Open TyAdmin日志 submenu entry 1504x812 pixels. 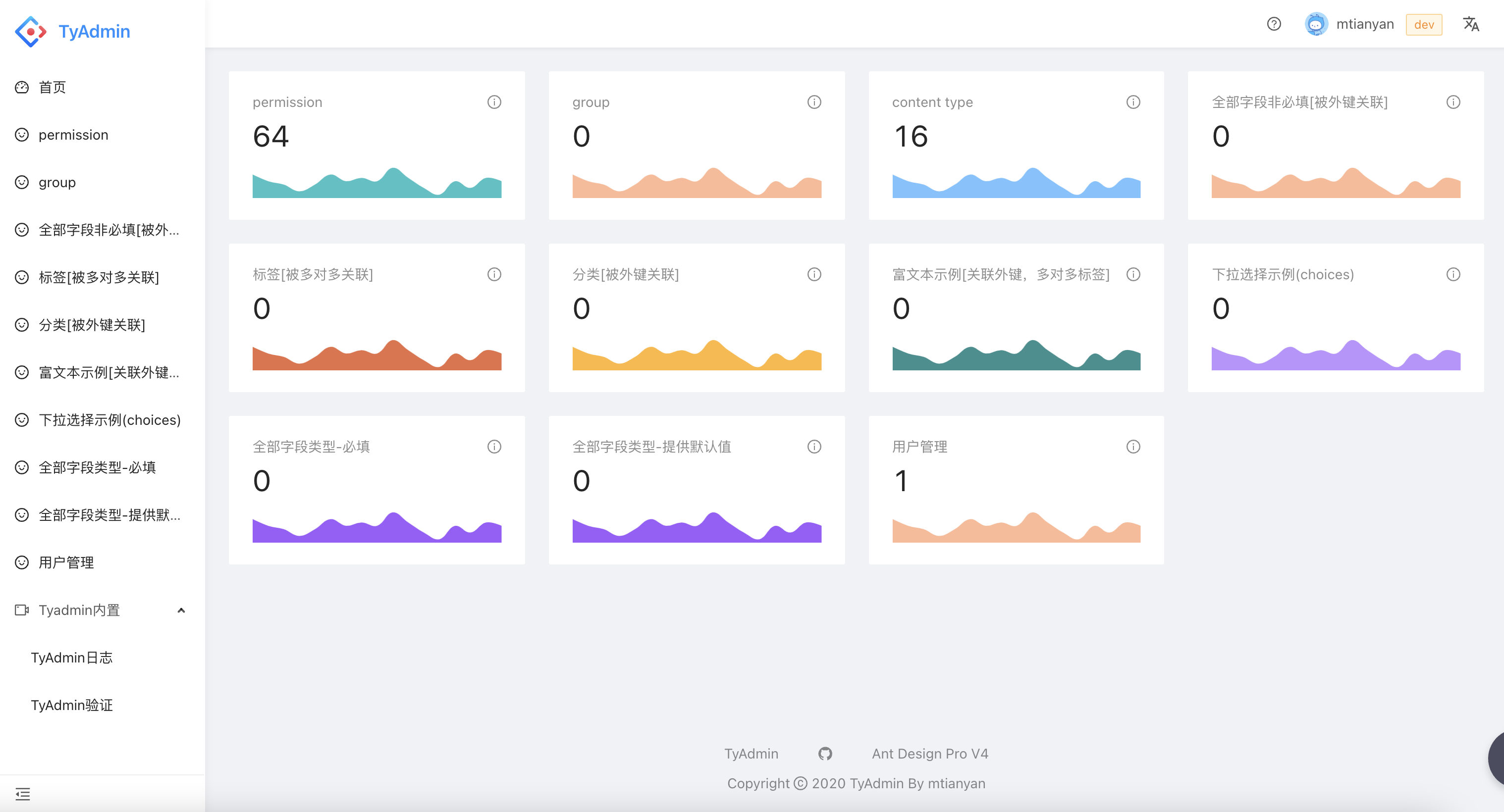coord(71,658)
